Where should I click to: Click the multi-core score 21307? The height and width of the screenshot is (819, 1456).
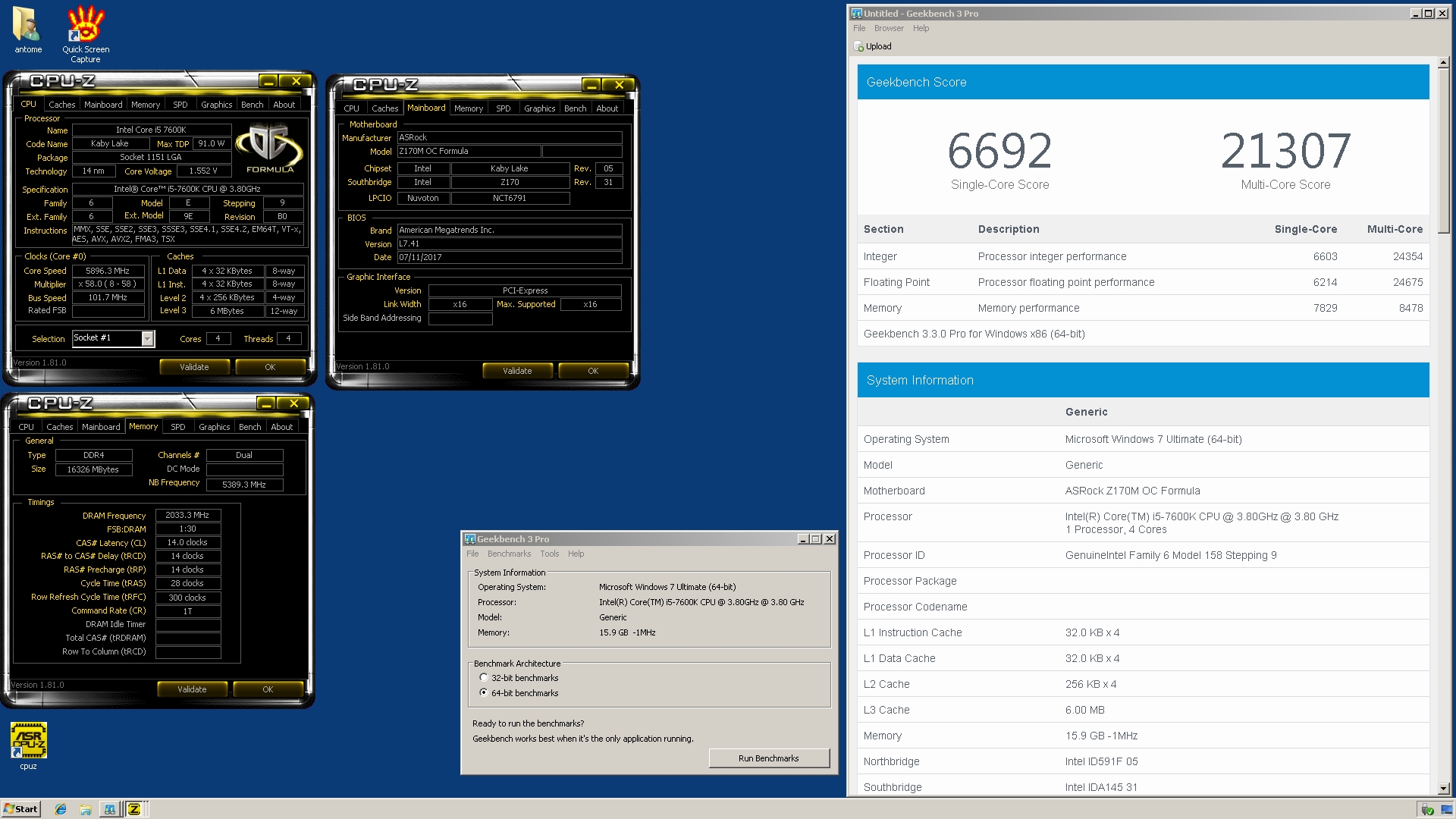[x=1285, y=151]
